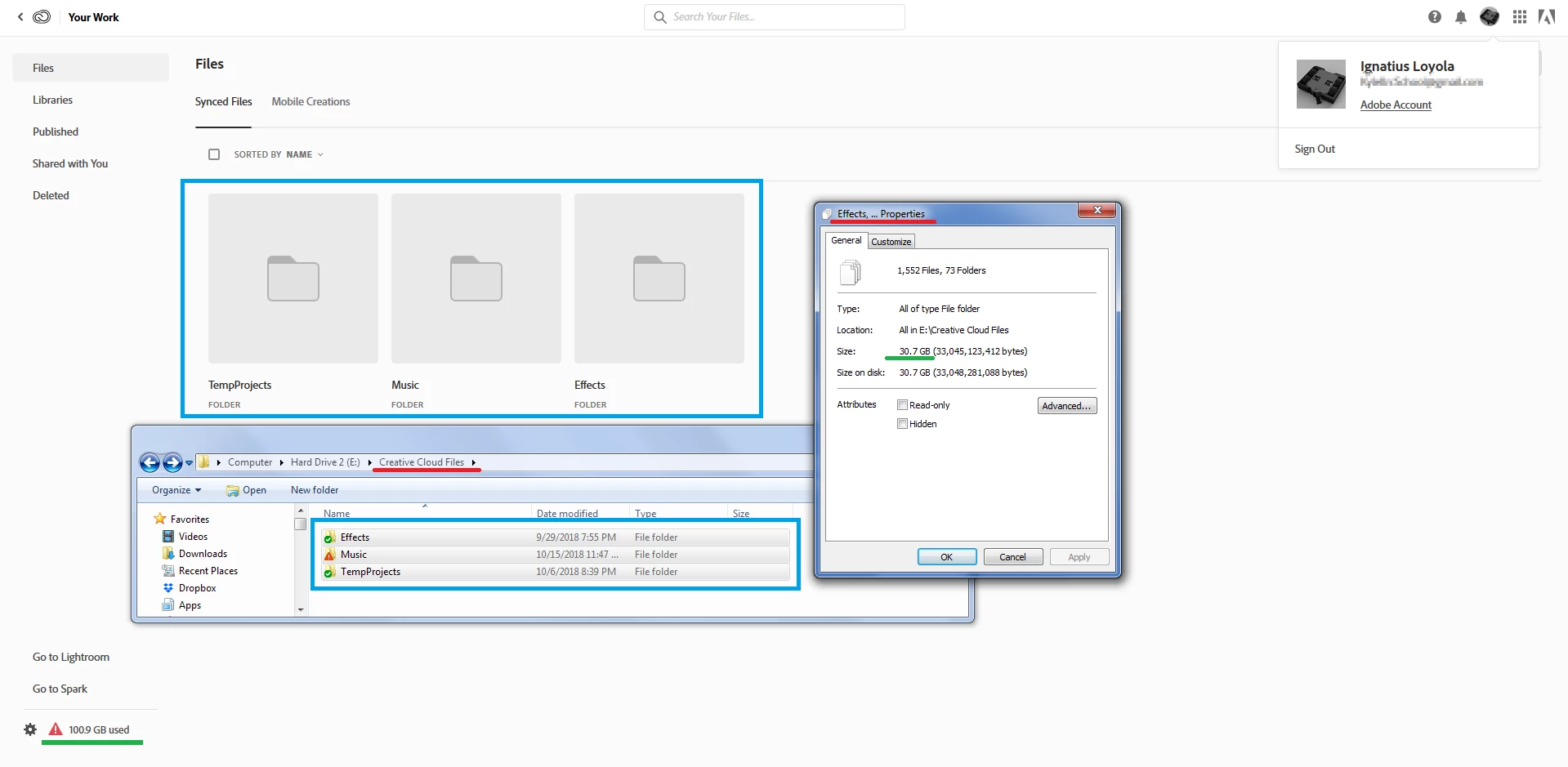Select Published in the left sidebar
Viewport: 1568px width, 767px height.
click(x=56, y=132)
